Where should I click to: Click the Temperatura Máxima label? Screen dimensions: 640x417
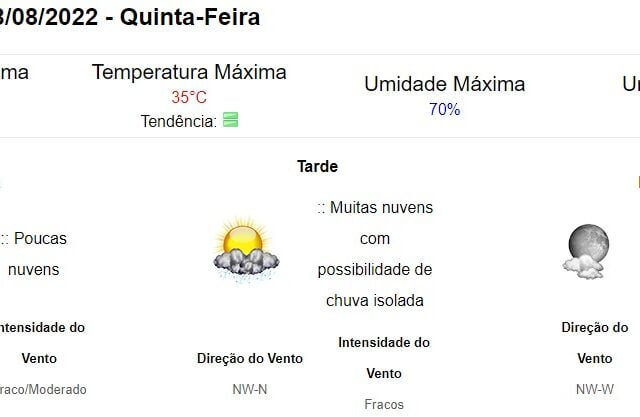tap(189, 72)
